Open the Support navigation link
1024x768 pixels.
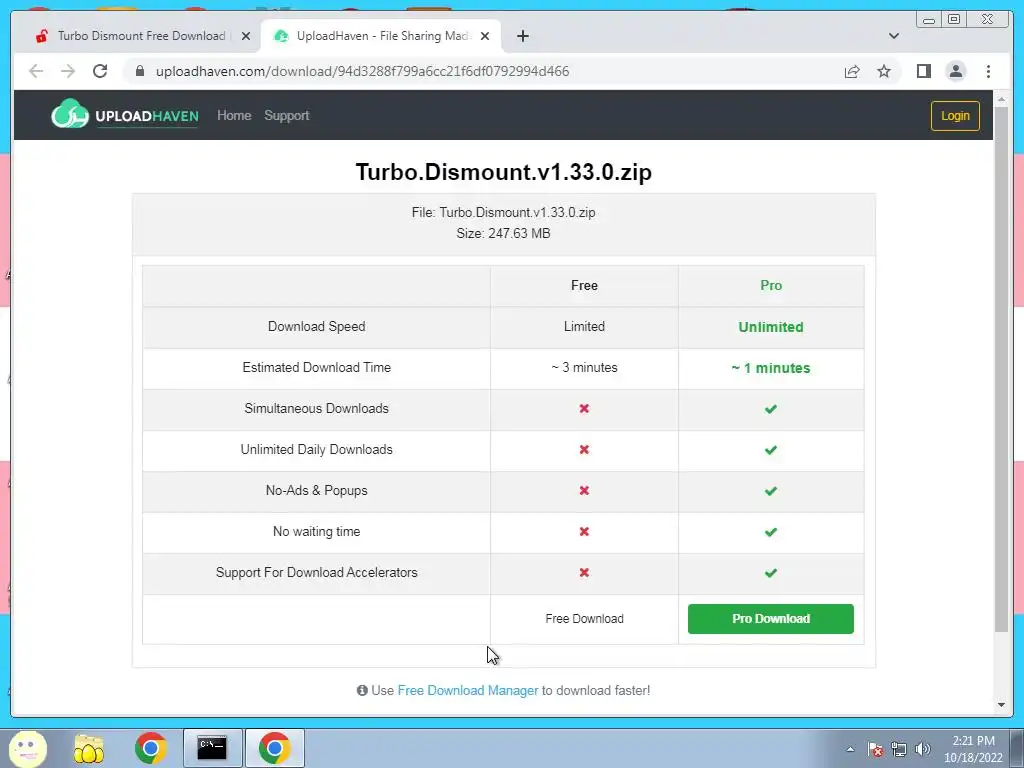[x=287, y=116]
